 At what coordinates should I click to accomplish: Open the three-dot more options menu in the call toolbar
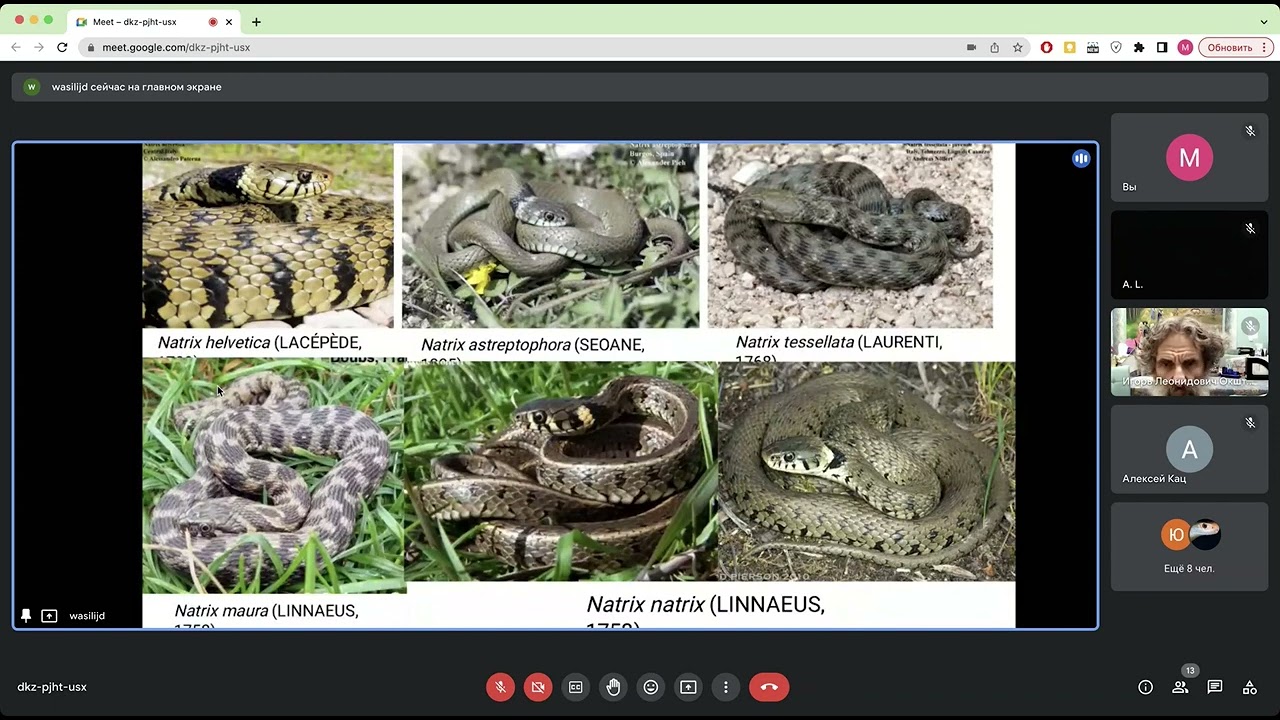(x=726, y=687)
